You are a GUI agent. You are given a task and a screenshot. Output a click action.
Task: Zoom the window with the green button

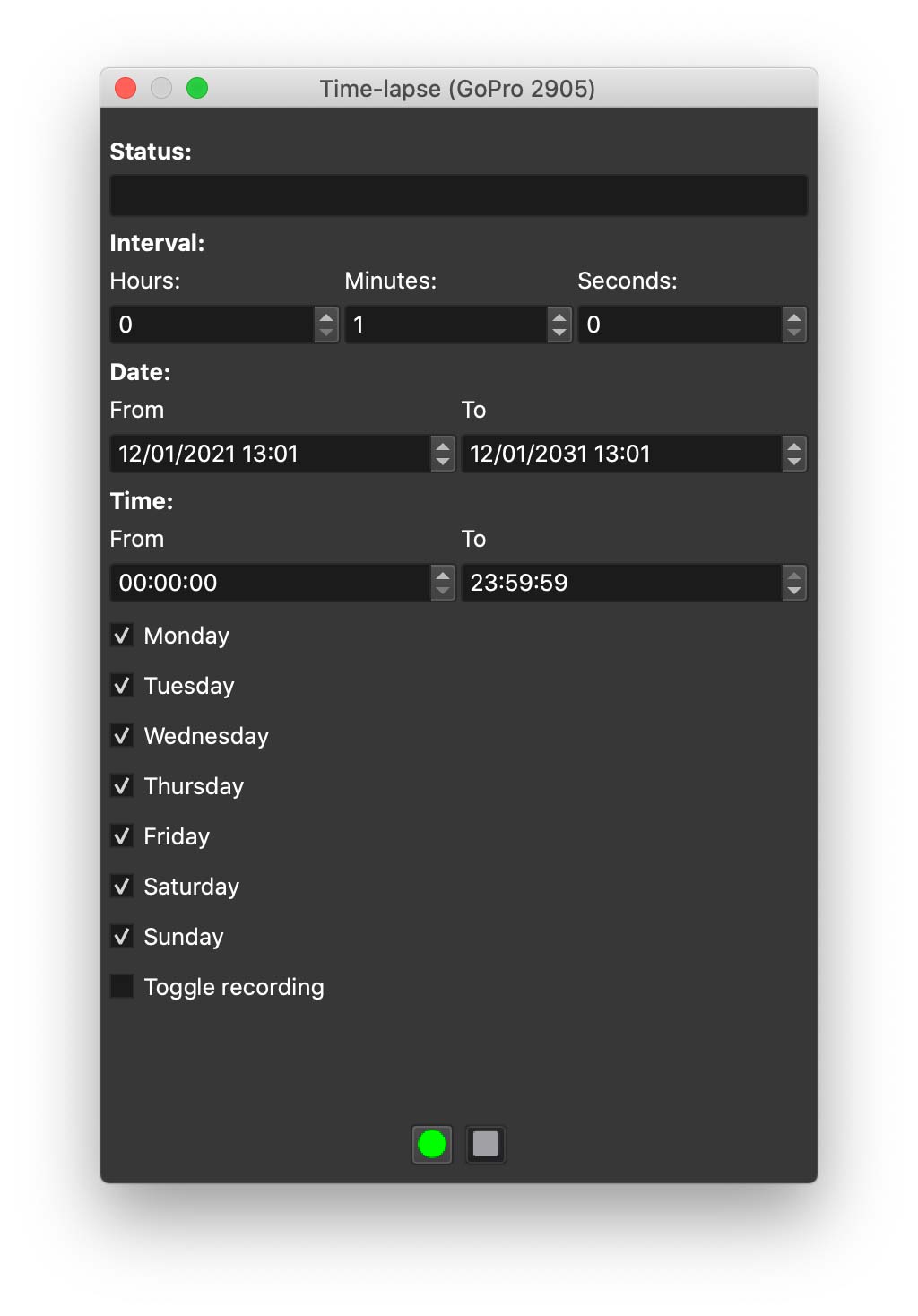pos(197,88)
